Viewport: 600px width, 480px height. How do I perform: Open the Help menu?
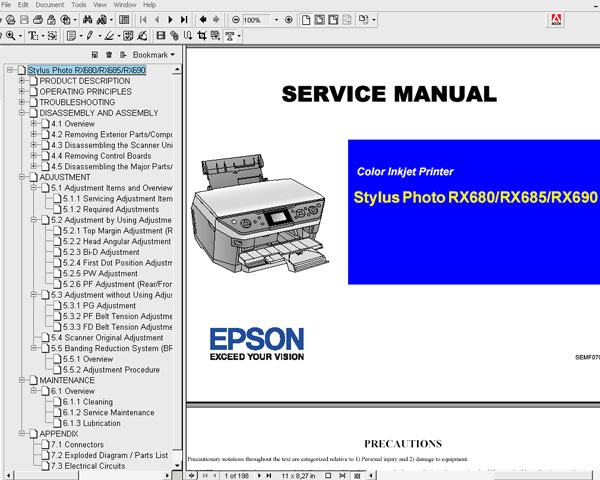coord(149,5)
